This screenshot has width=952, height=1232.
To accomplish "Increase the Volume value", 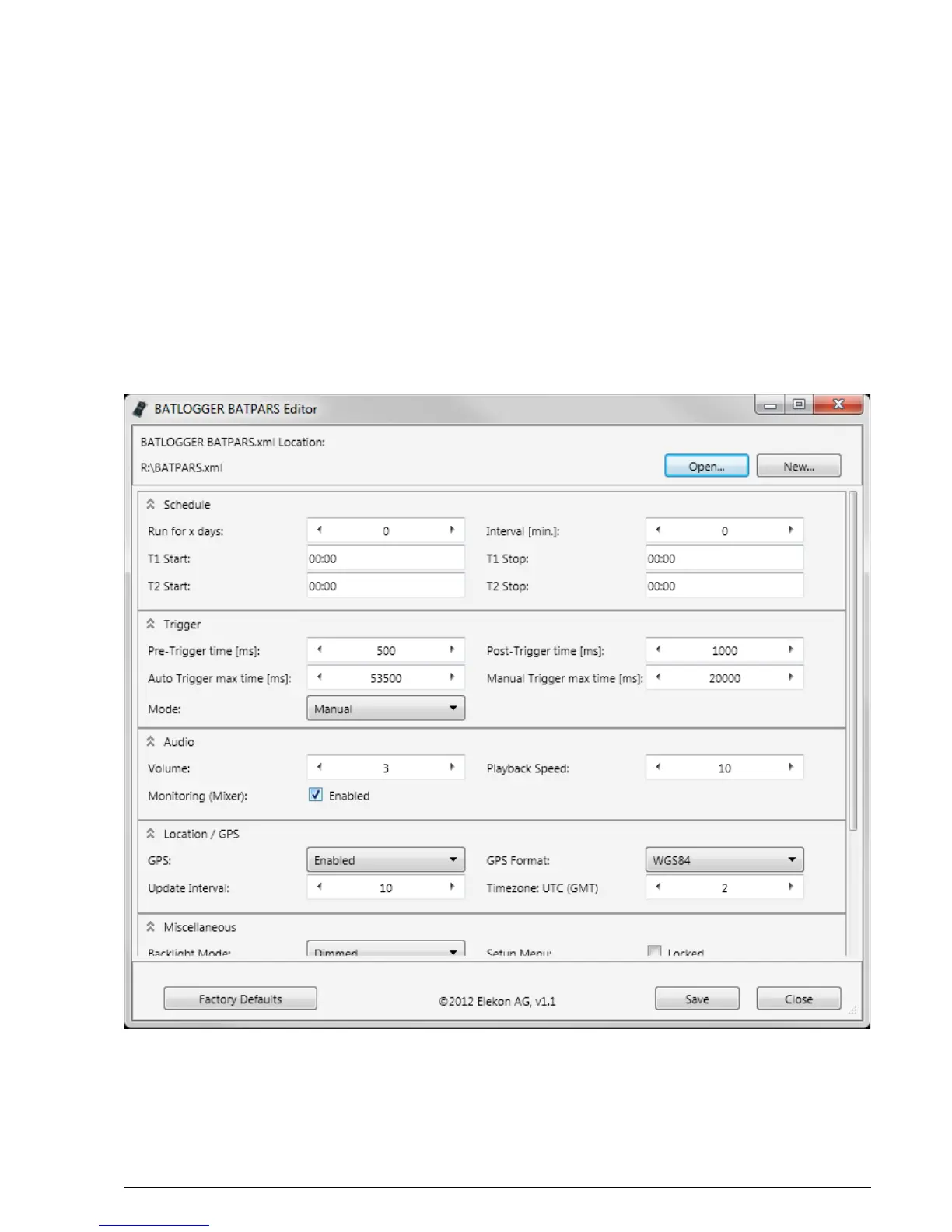I will [452, 767].
